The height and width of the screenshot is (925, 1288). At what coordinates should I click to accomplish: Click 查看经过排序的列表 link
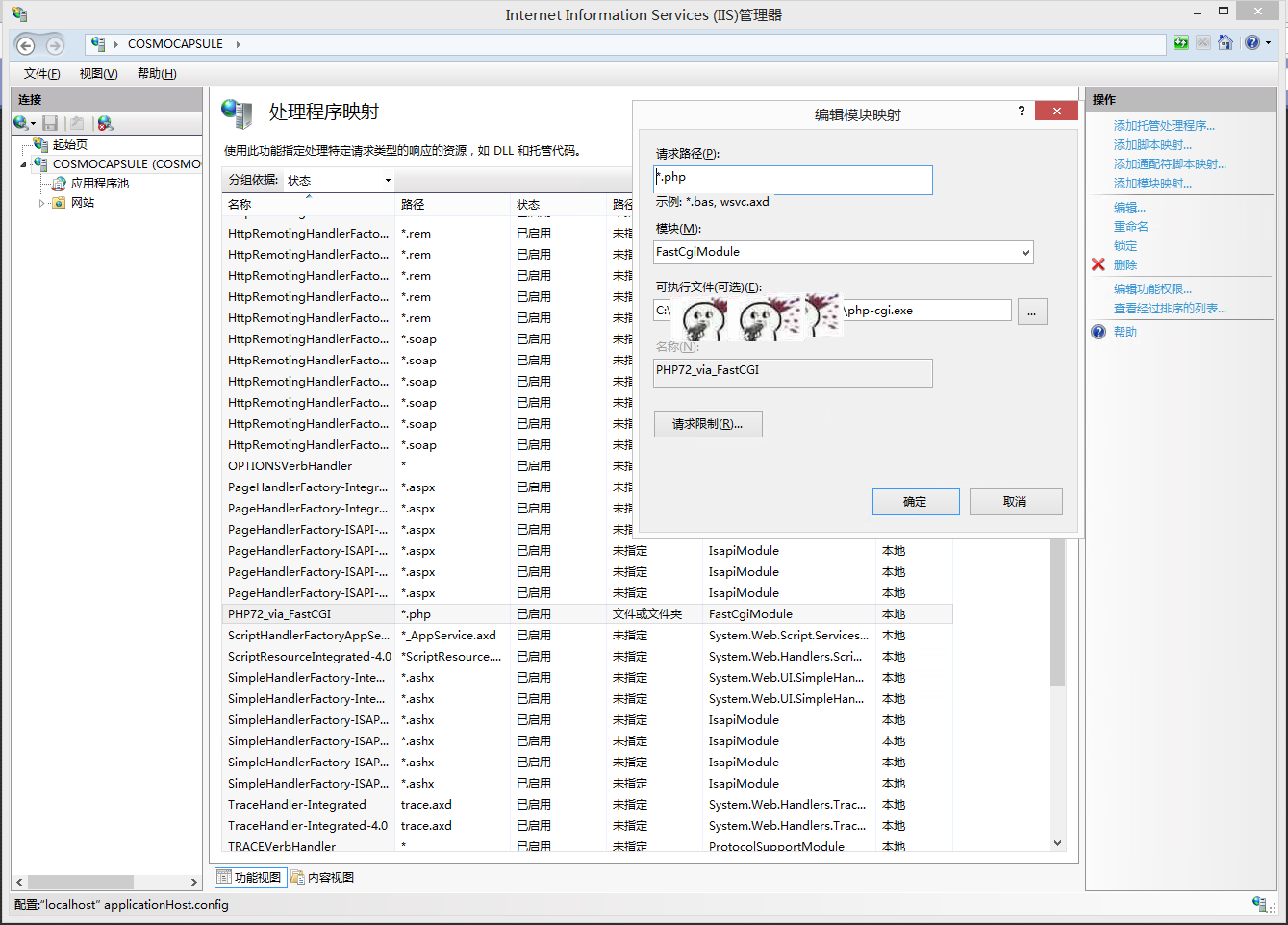pyautogui.click(x=1170, y=308)
